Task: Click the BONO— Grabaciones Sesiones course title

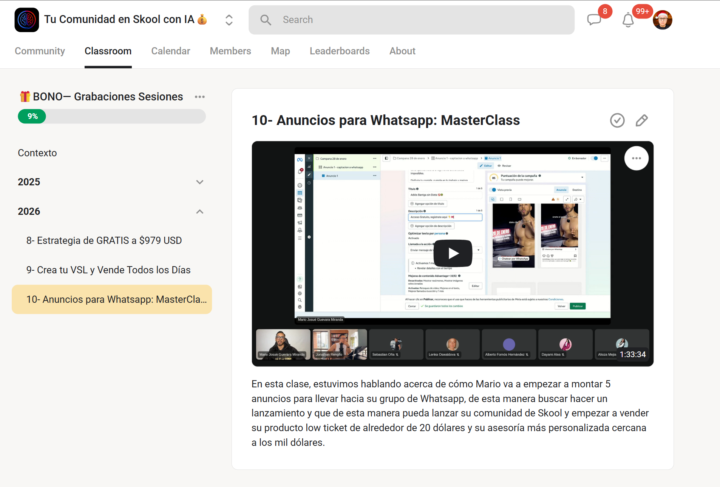Action: (101, 97)
